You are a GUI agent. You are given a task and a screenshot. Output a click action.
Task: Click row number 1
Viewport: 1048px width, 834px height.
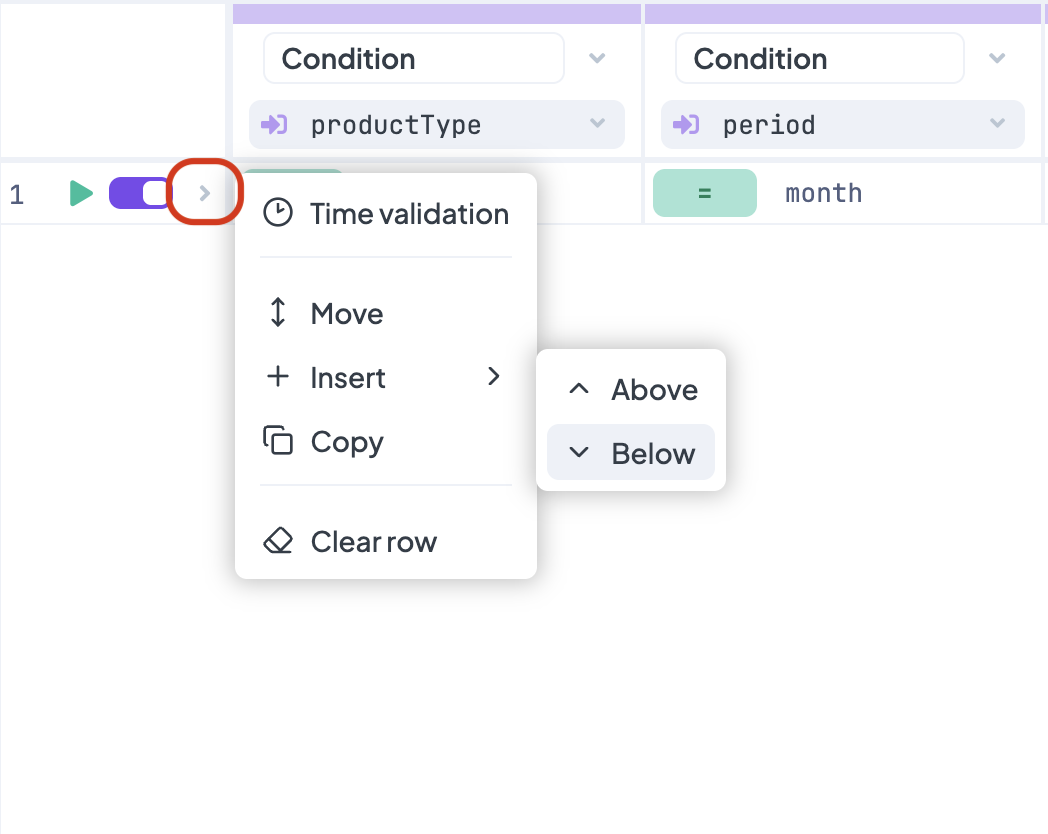17,194
